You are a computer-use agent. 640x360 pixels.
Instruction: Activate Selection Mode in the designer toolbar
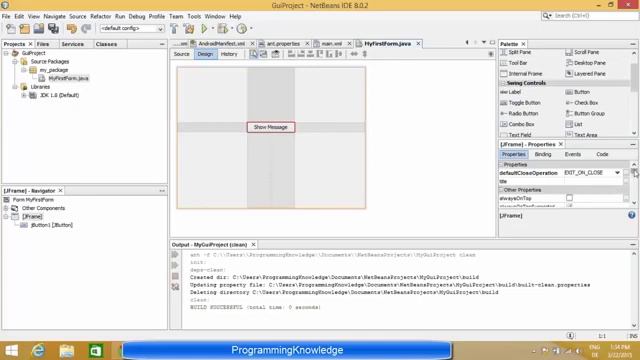pos(253,54)
